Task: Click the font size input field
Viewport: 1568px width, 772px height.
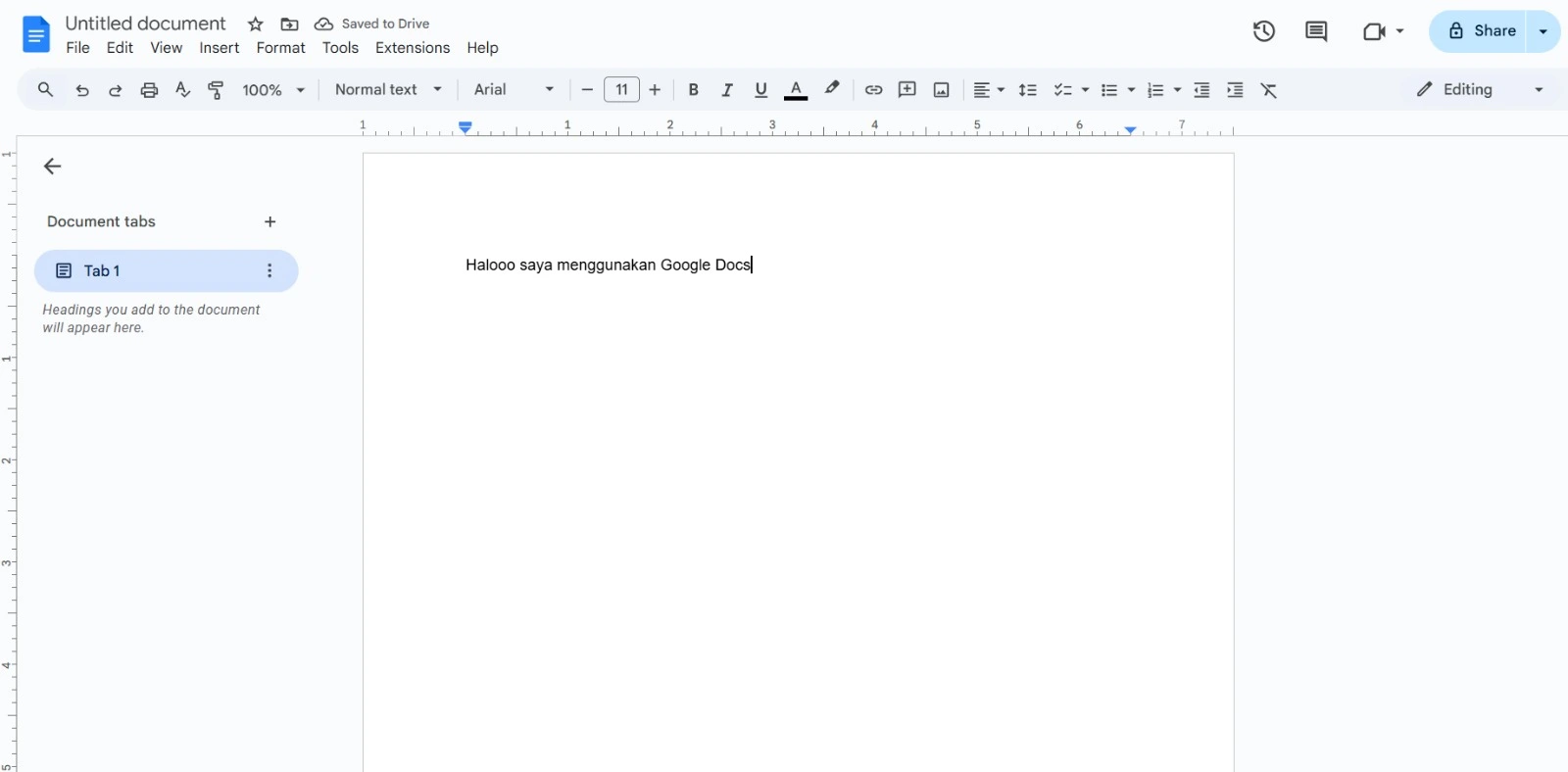Action: click(621, 90)
